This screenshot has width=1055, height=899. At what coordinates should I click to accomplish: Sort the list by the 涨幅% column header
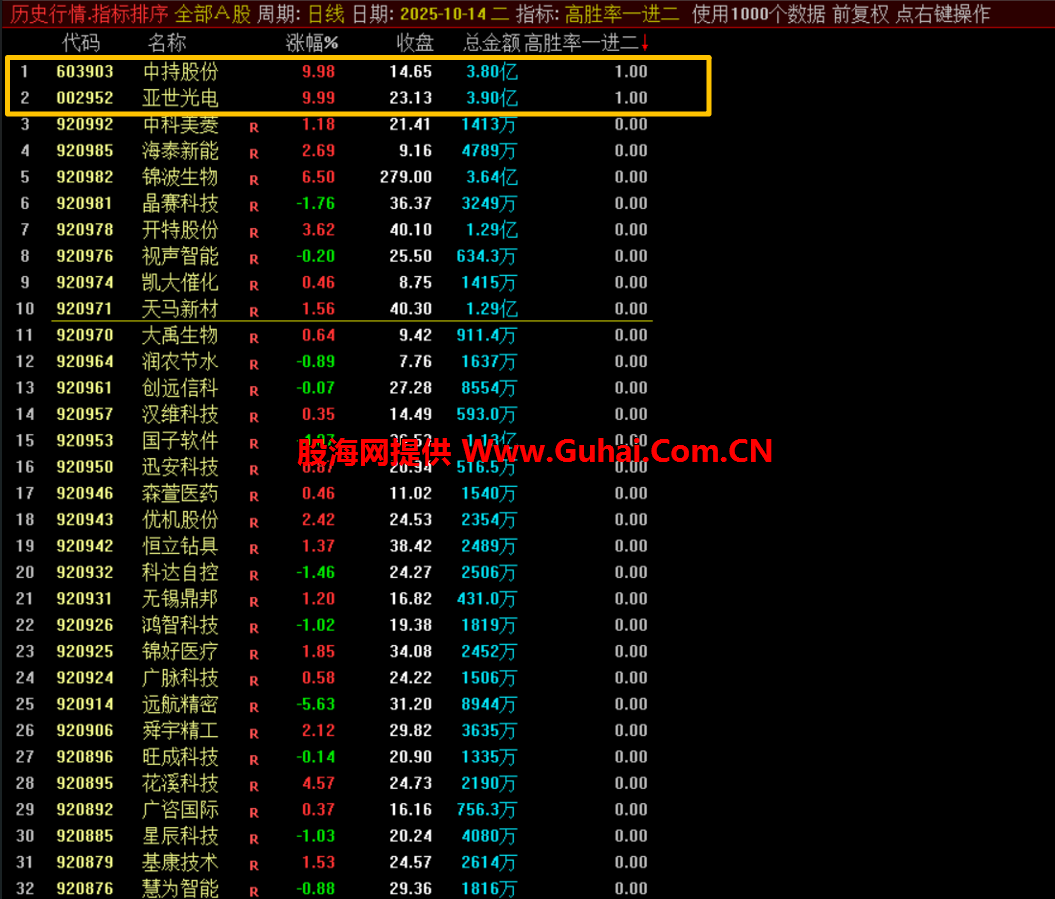[x=312, y=43]
